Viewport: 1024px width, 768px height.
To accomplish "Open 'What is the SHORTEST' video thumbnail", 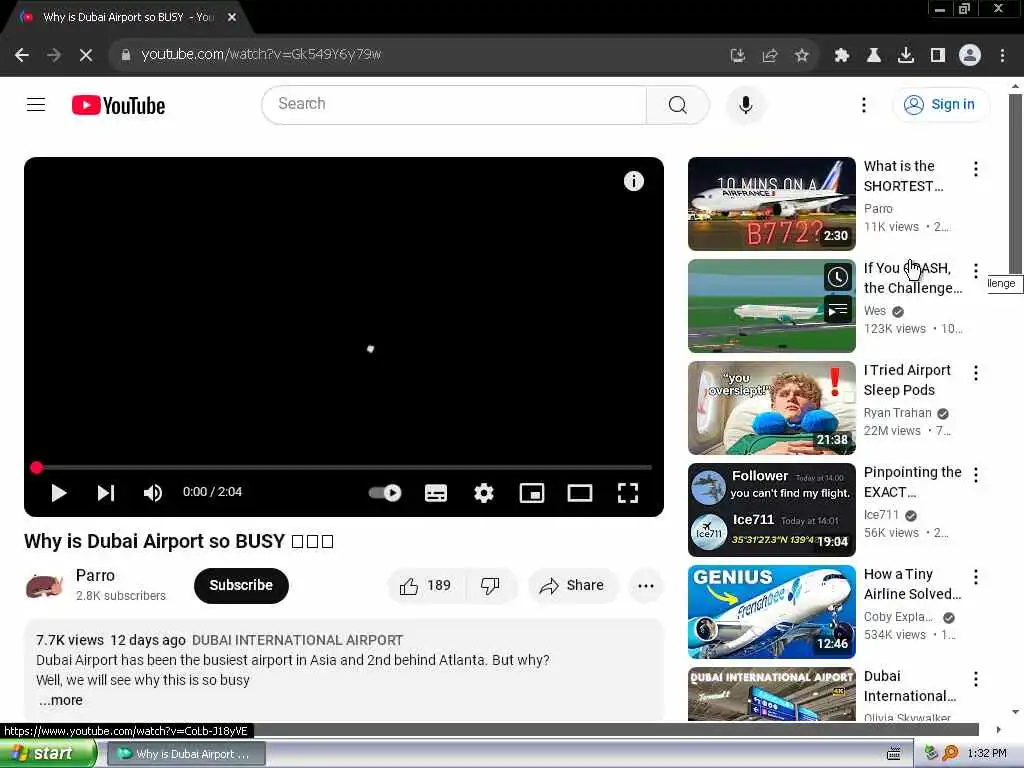I will pyautogui.click(x=771, y=204).
